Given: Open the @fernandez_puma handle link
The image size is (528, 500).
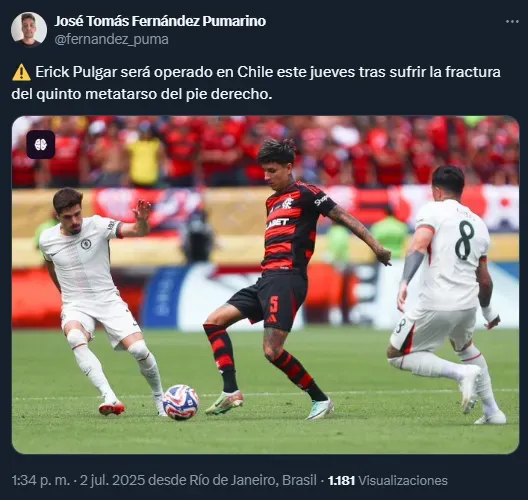Looking at the screenshot, I should point(111,39).
